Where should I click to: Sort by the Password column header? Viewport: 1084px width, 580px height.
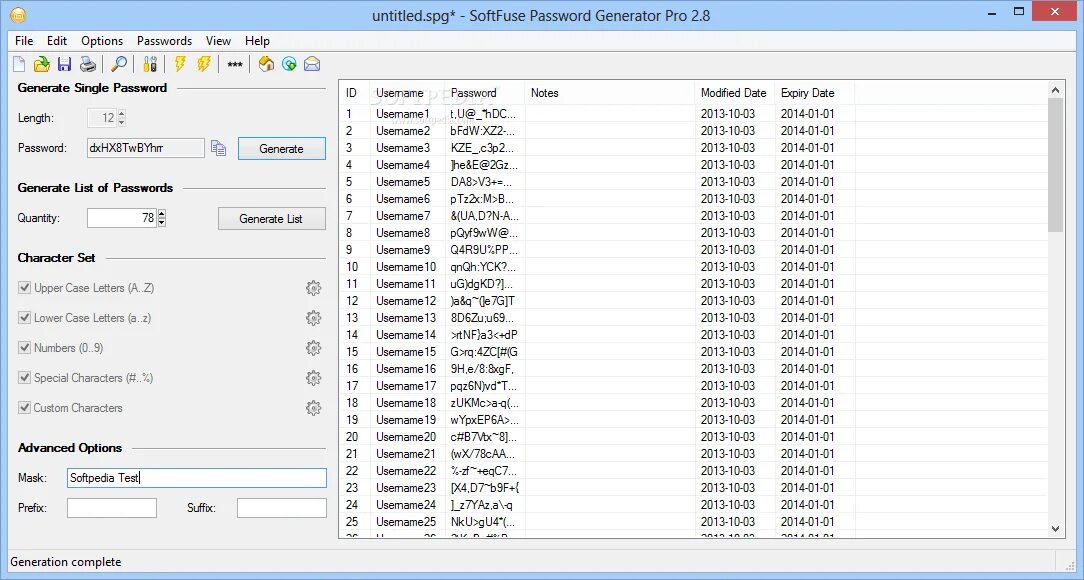pyautogui.click(x=485, y=93)
